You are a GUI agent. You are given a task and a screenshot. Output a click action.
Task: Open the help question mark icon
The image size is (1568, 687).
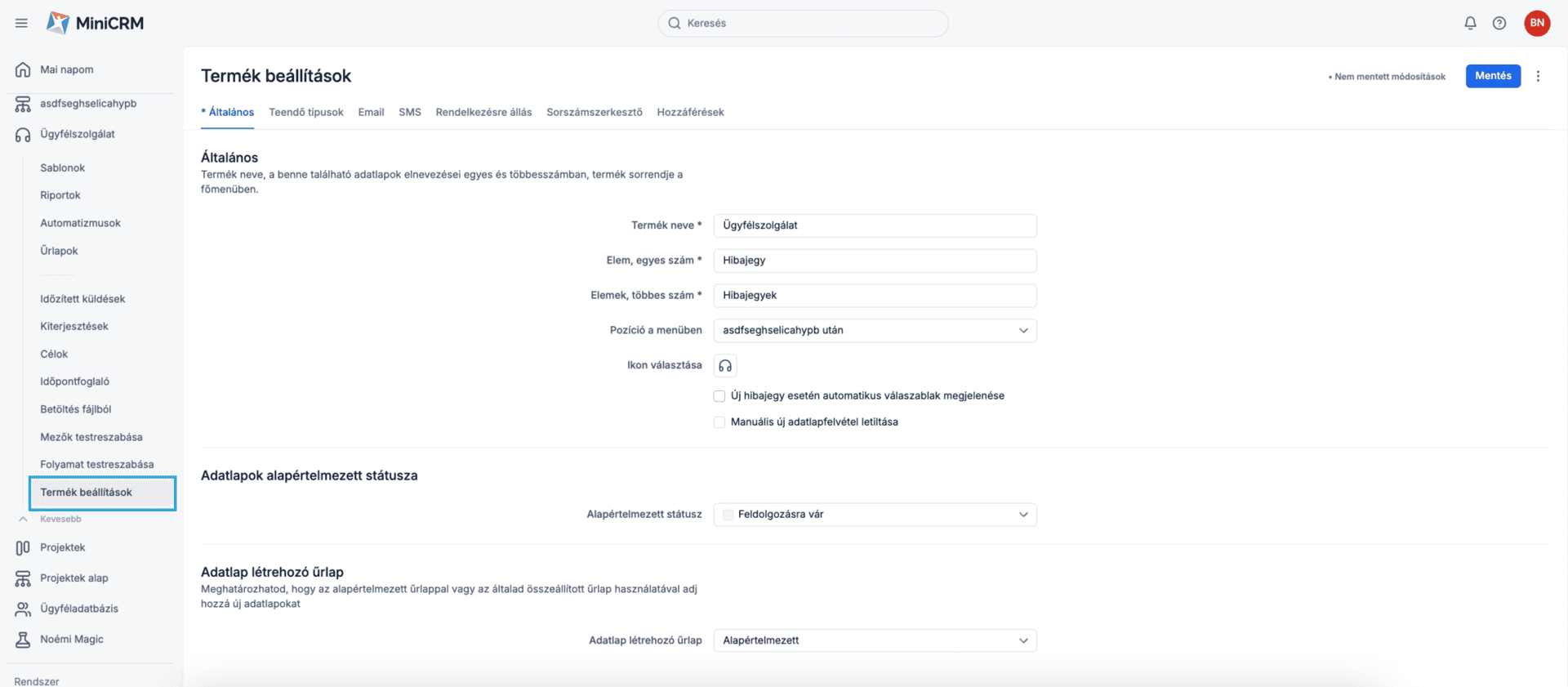pos(1499,23)
